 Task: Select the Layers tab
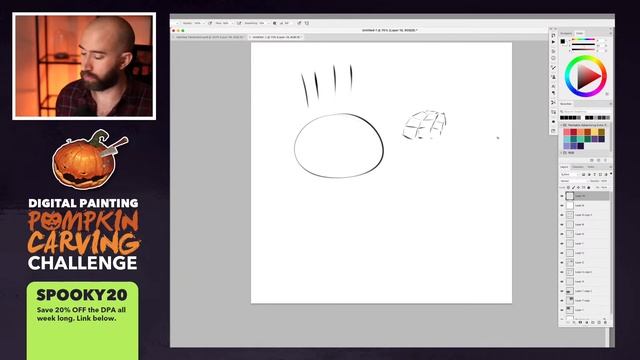coord(564,167)
